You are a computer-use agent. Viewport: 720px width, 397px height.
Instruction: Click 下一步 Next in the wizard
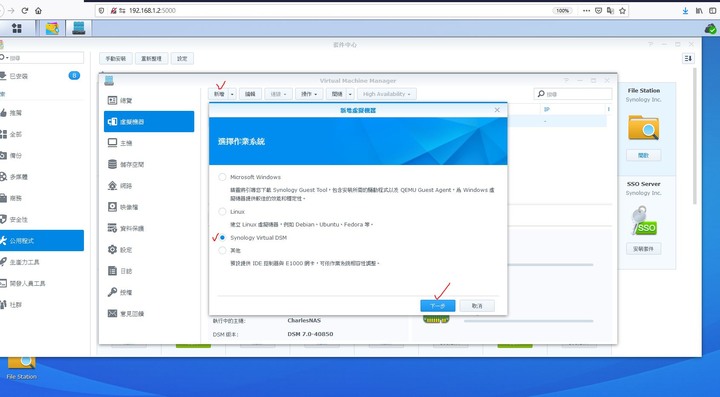[x=438, y=306]
